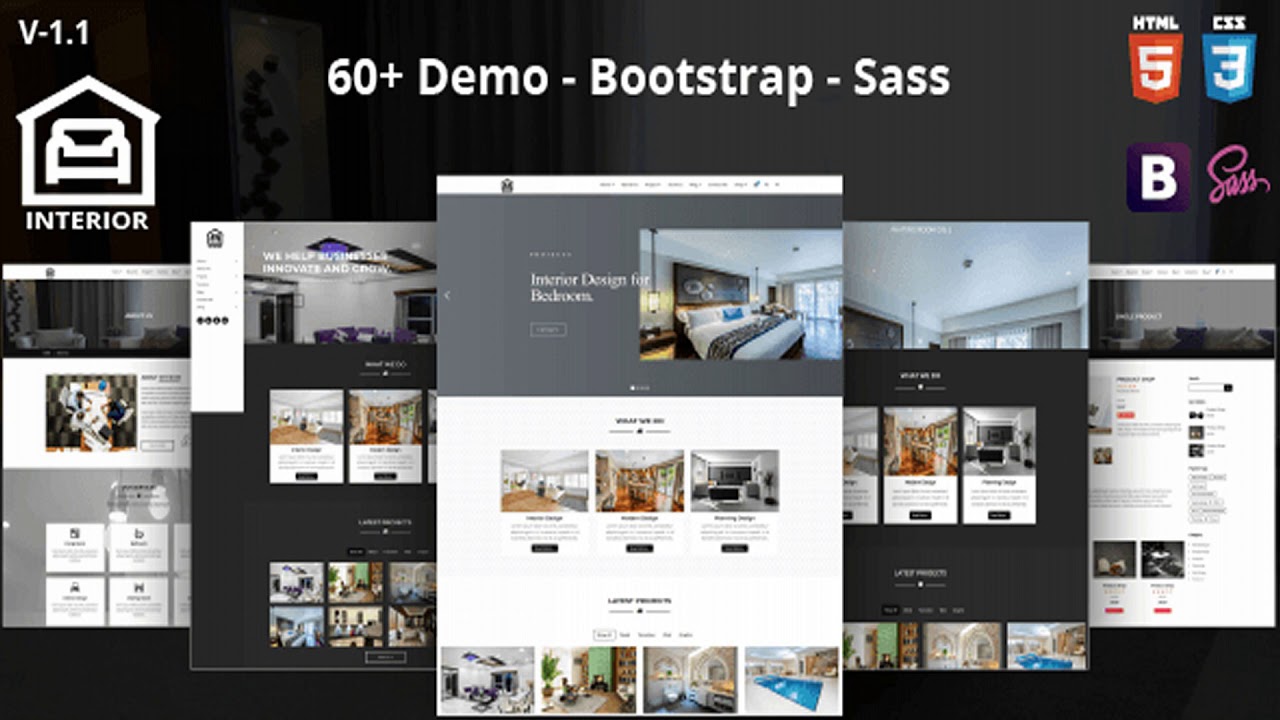Click the social icons row in the white sidebar

click(x=213, y=320)
